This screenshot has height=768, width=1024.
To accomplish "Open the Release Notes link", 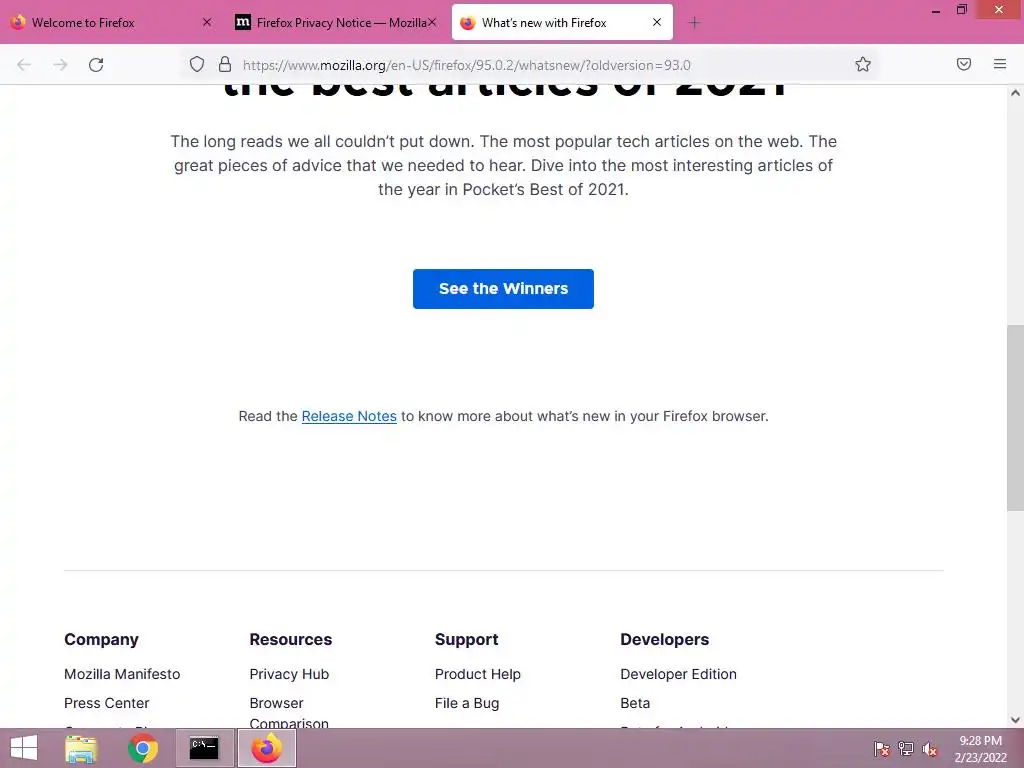I will tap(349, 416).
